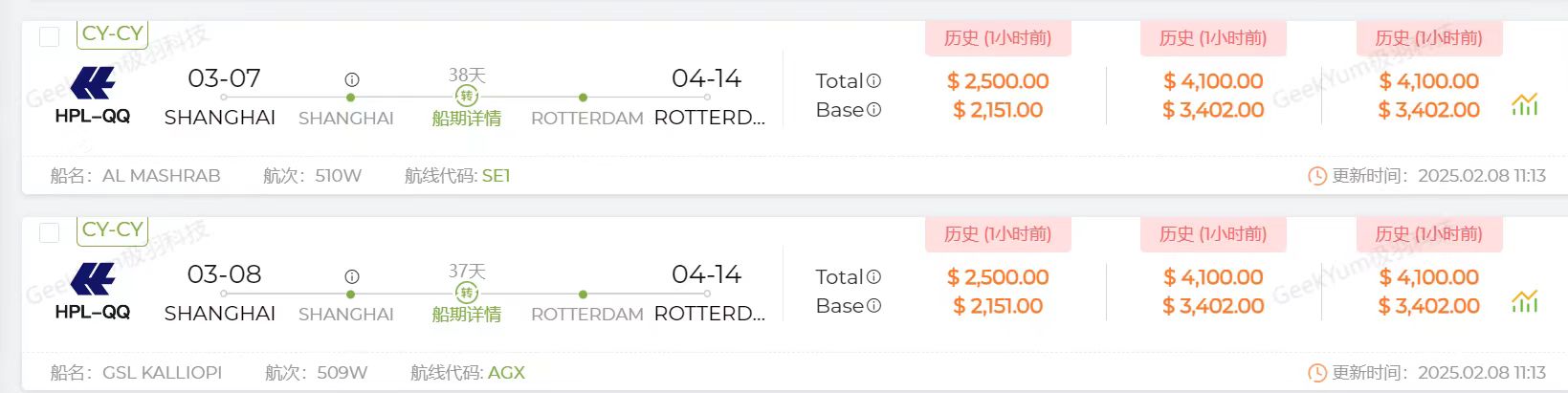Select the checkbox for the 03-07 sailing
Image resolution: width=1568 pixels, height=393 pixels.
49,36
